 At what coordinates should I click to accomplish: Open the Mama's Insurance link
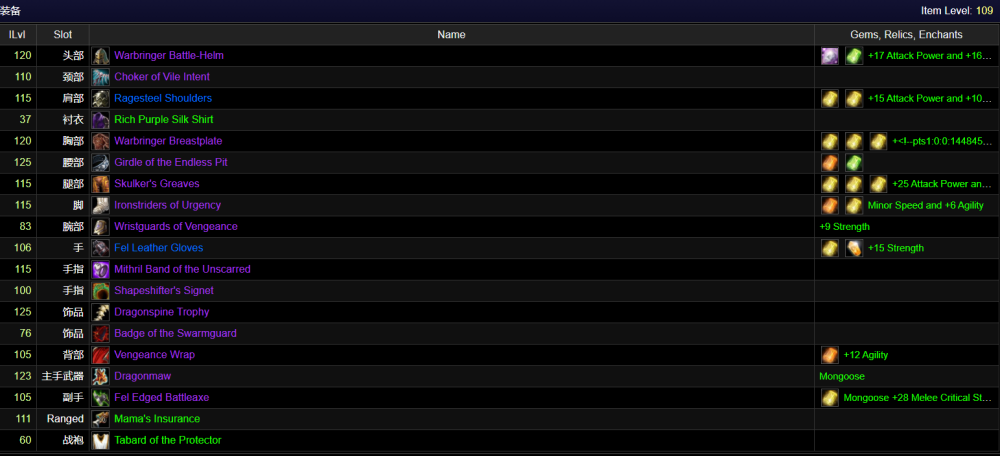[x=157, y=419]
